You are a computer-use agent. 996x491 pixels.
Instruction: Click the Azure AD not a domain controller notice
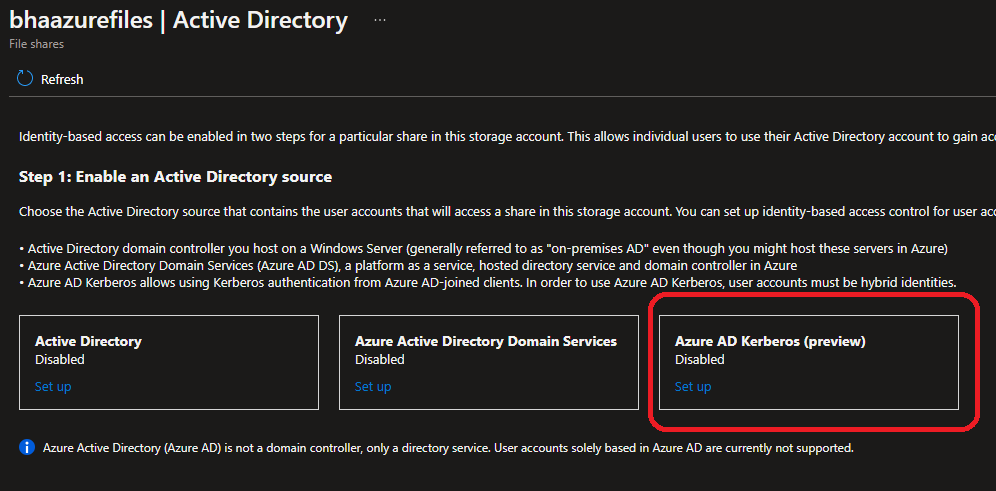(x=448, y=448)
